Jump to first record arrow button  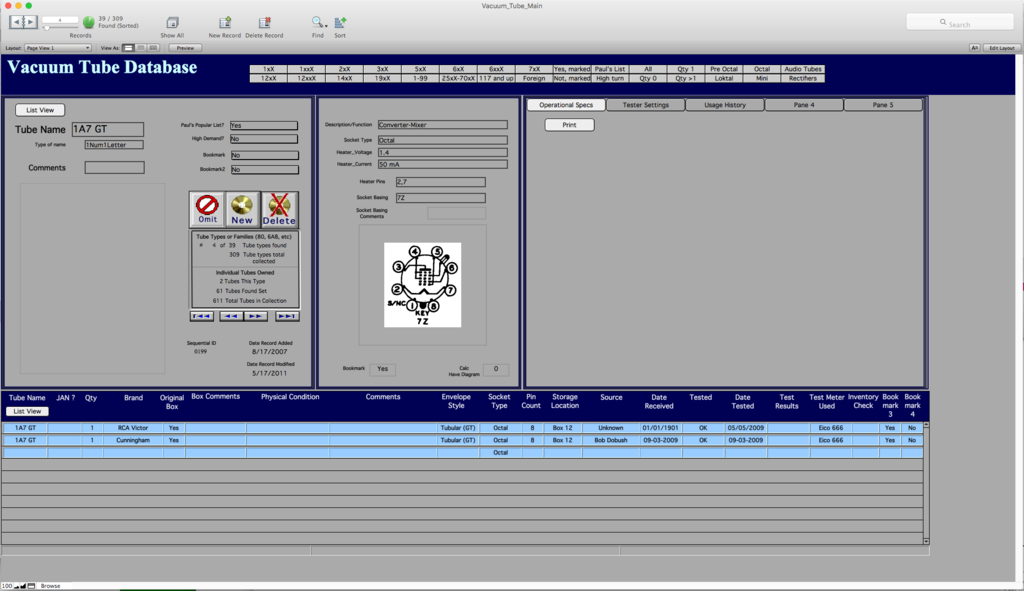click(x=202, y=316)
